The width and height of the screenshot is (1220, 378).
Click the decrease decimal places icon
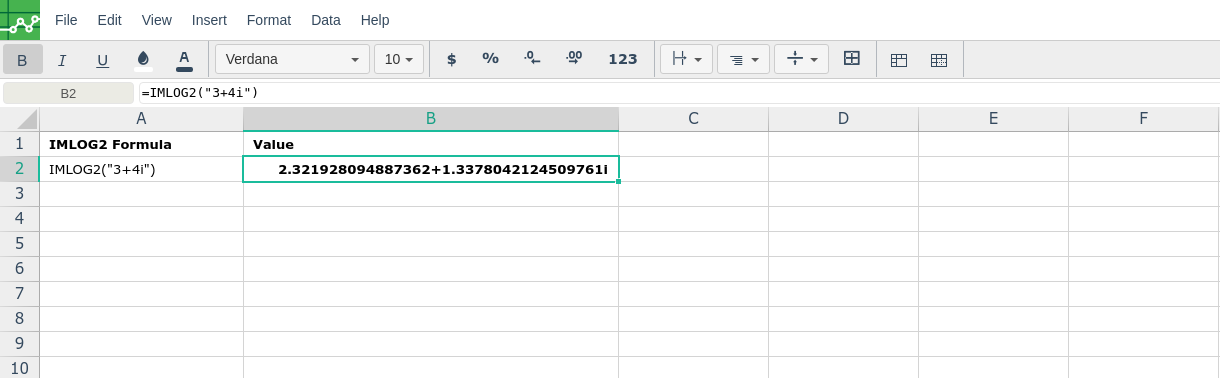pos(532,59)
